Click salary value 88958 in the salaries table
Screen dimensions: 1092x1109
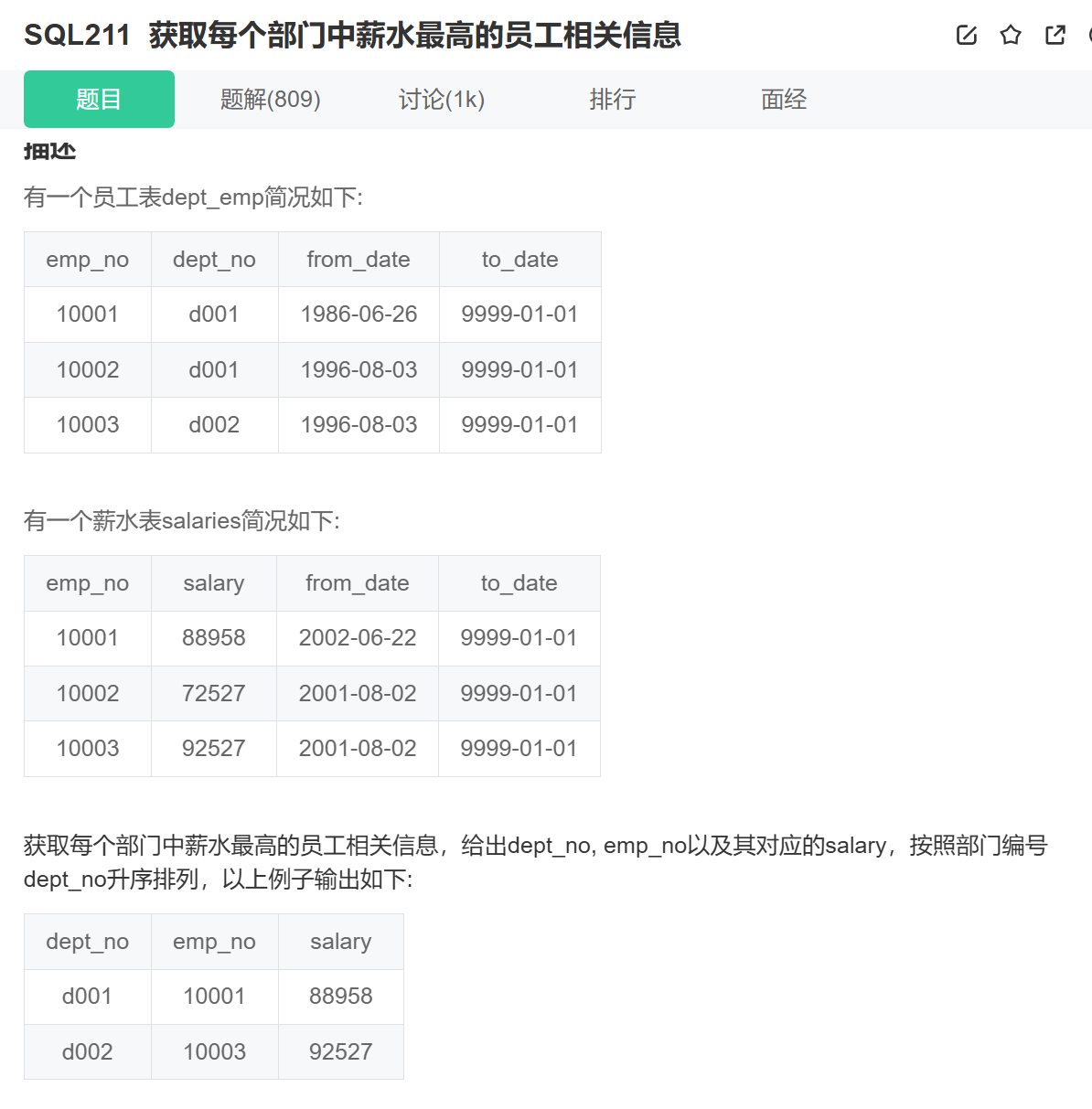(213, 638)
